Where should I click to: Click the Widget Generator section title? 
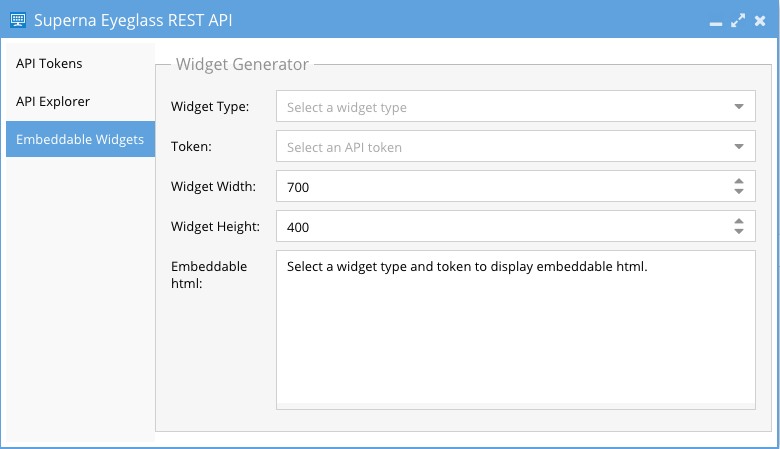(242, 64)
